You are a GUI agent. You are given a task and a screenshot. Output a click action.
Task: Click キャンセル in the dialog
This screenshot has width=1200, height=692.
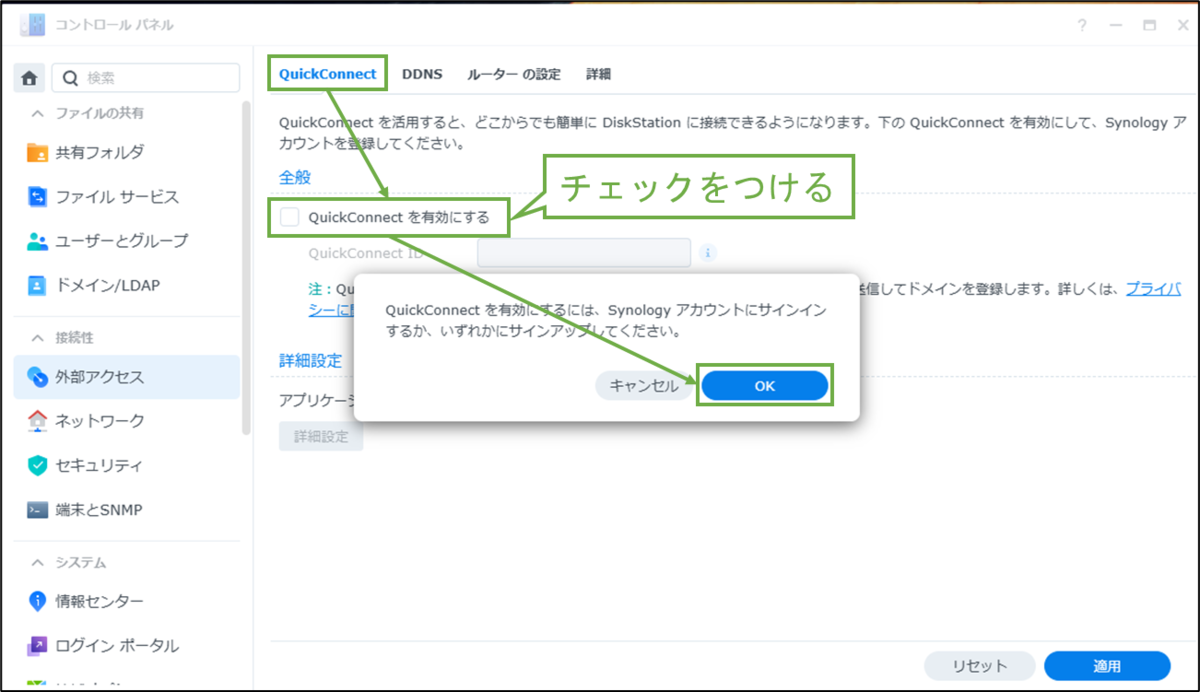tap(644, 387)
